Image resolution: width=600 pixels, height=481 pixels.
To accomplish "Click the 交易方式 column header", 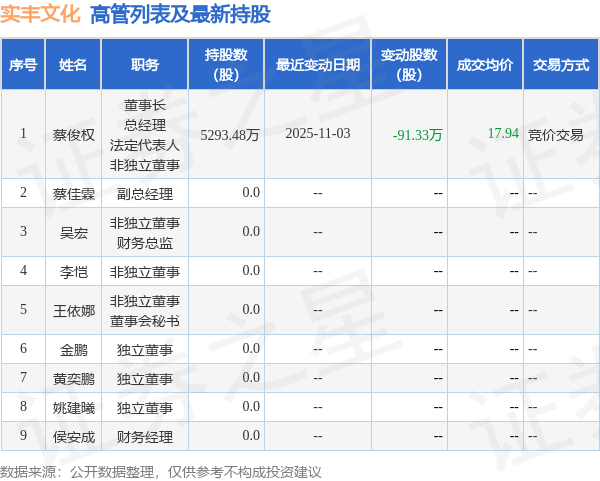I will [x=561, y=65].
